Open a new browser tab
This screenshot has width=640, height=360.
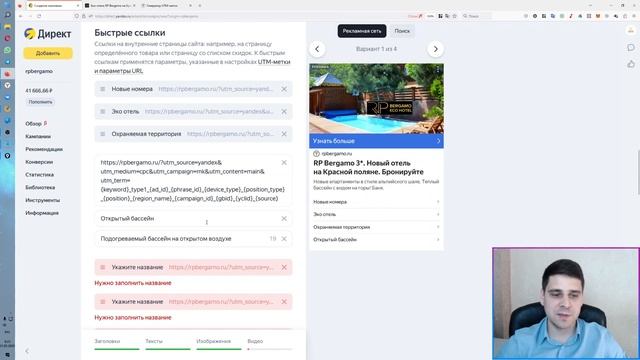[200, 6]
